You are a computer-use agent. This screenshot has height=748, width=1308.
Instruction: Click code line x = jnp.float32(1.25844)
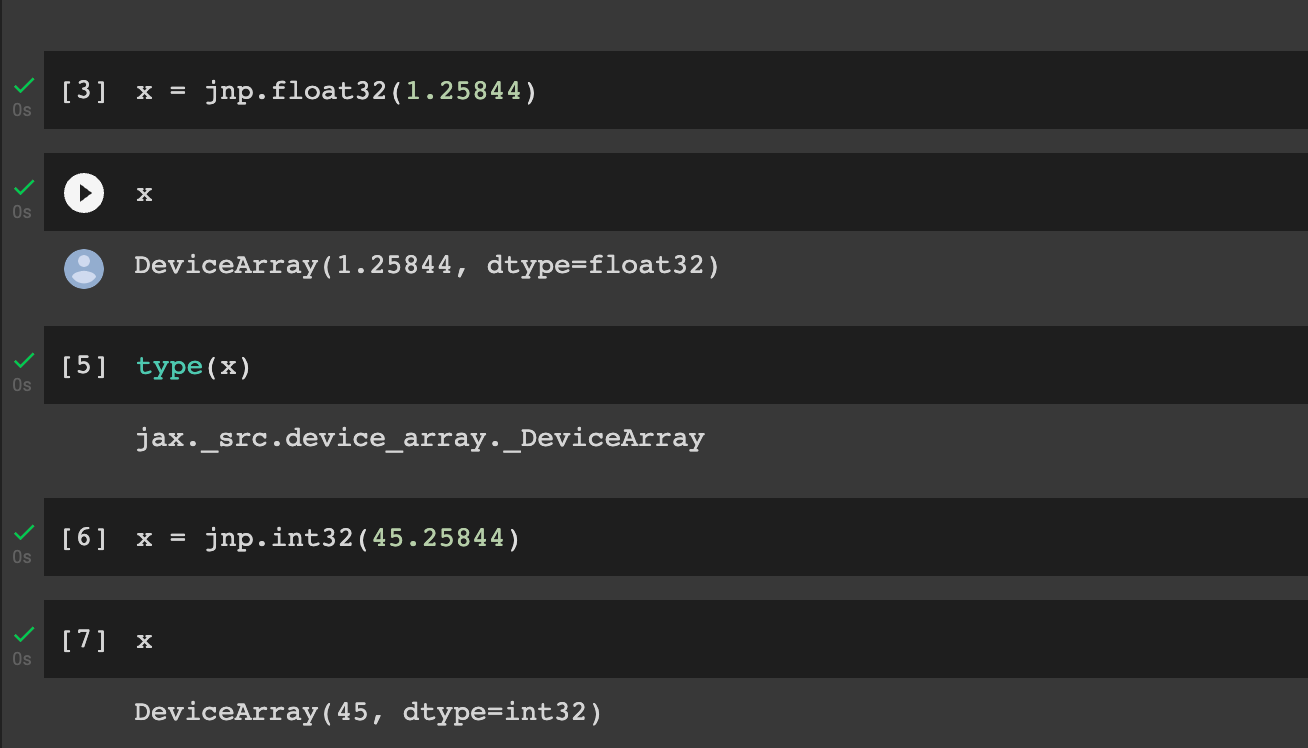(337, 91)
